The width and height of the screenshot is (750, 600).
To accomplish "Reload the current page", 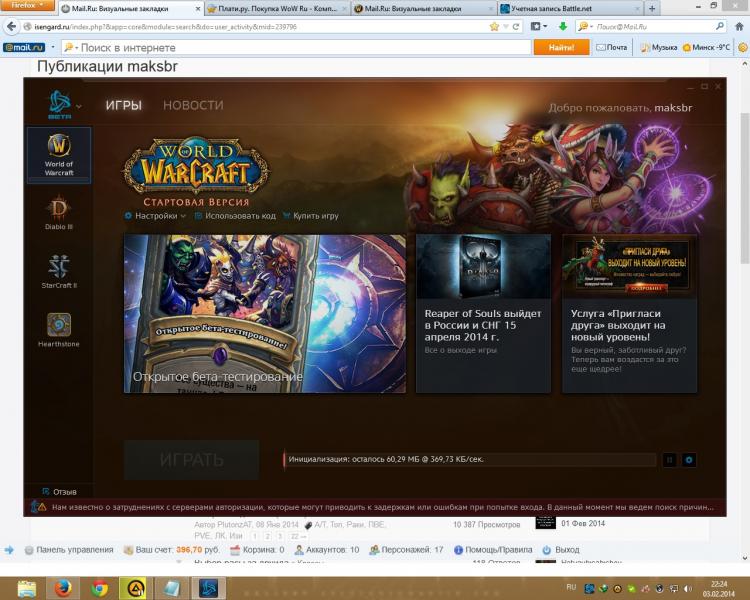I will click(516, 27).
